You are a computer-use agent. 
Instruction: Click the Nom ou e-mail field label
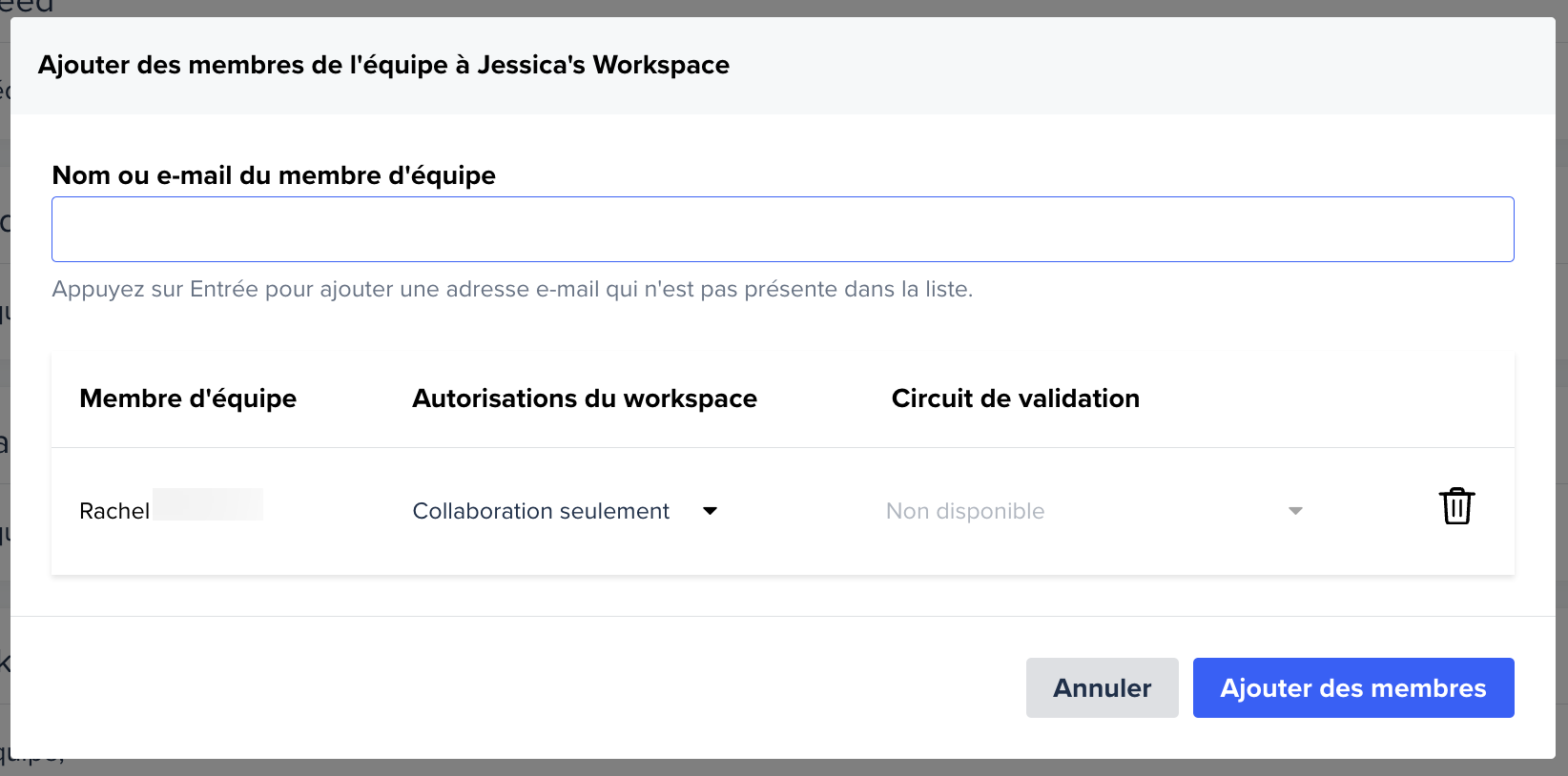click(274, 175)
